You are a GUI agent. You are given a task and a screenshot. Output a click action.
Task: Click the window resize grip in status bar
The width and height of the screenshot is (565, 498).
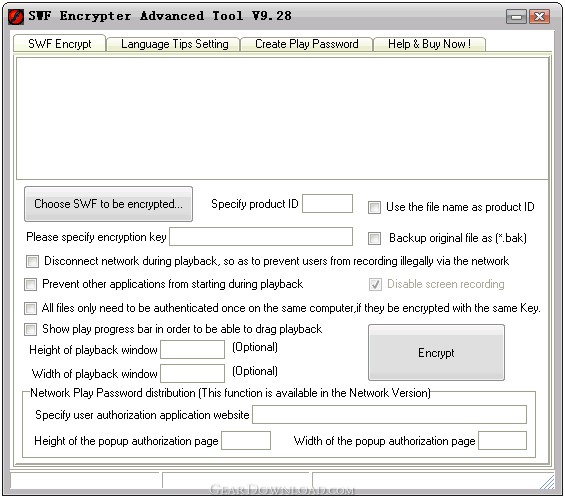coord(547,483)
